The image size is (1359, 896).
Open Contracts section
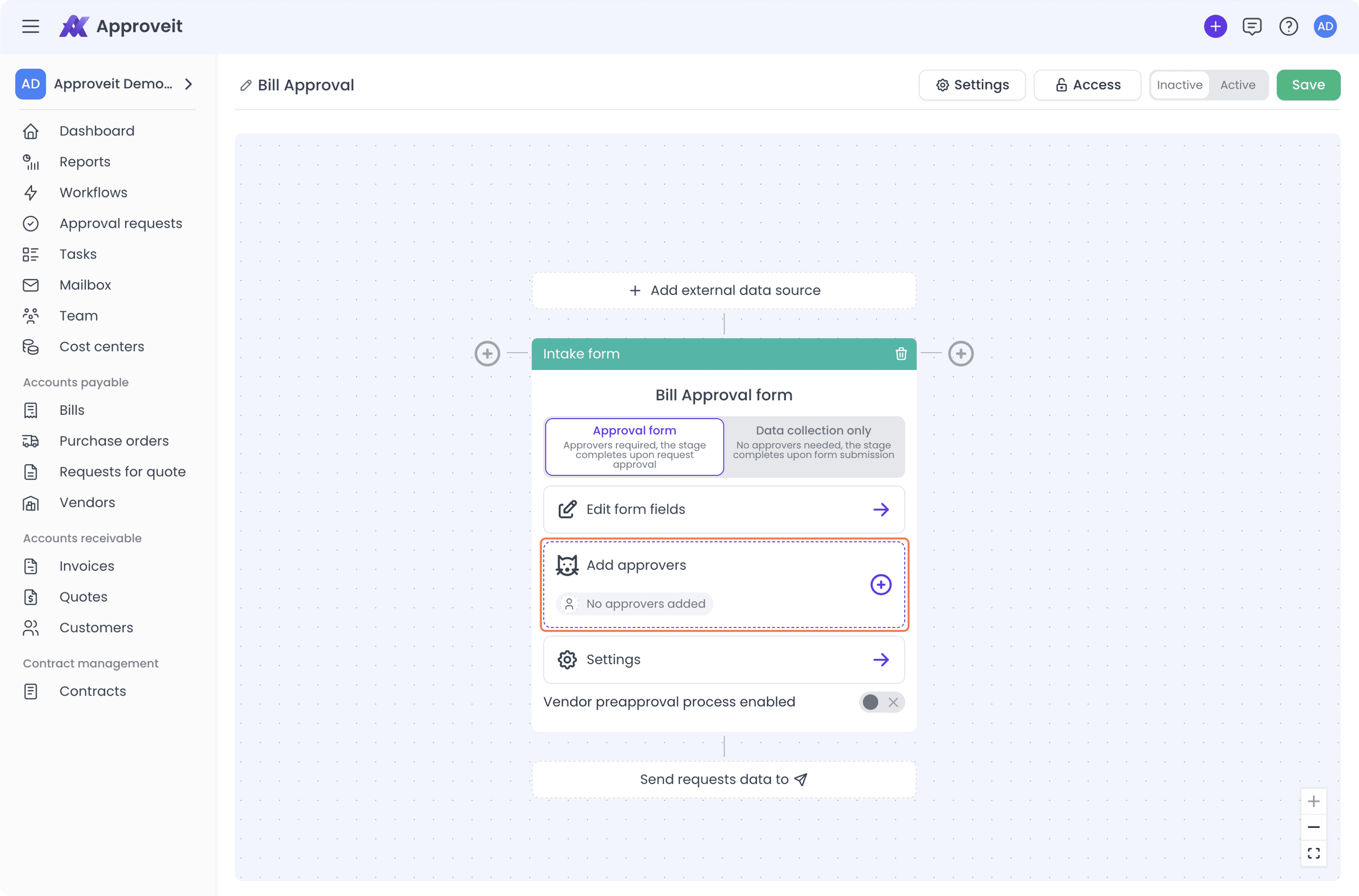click(x=93, y=691)
